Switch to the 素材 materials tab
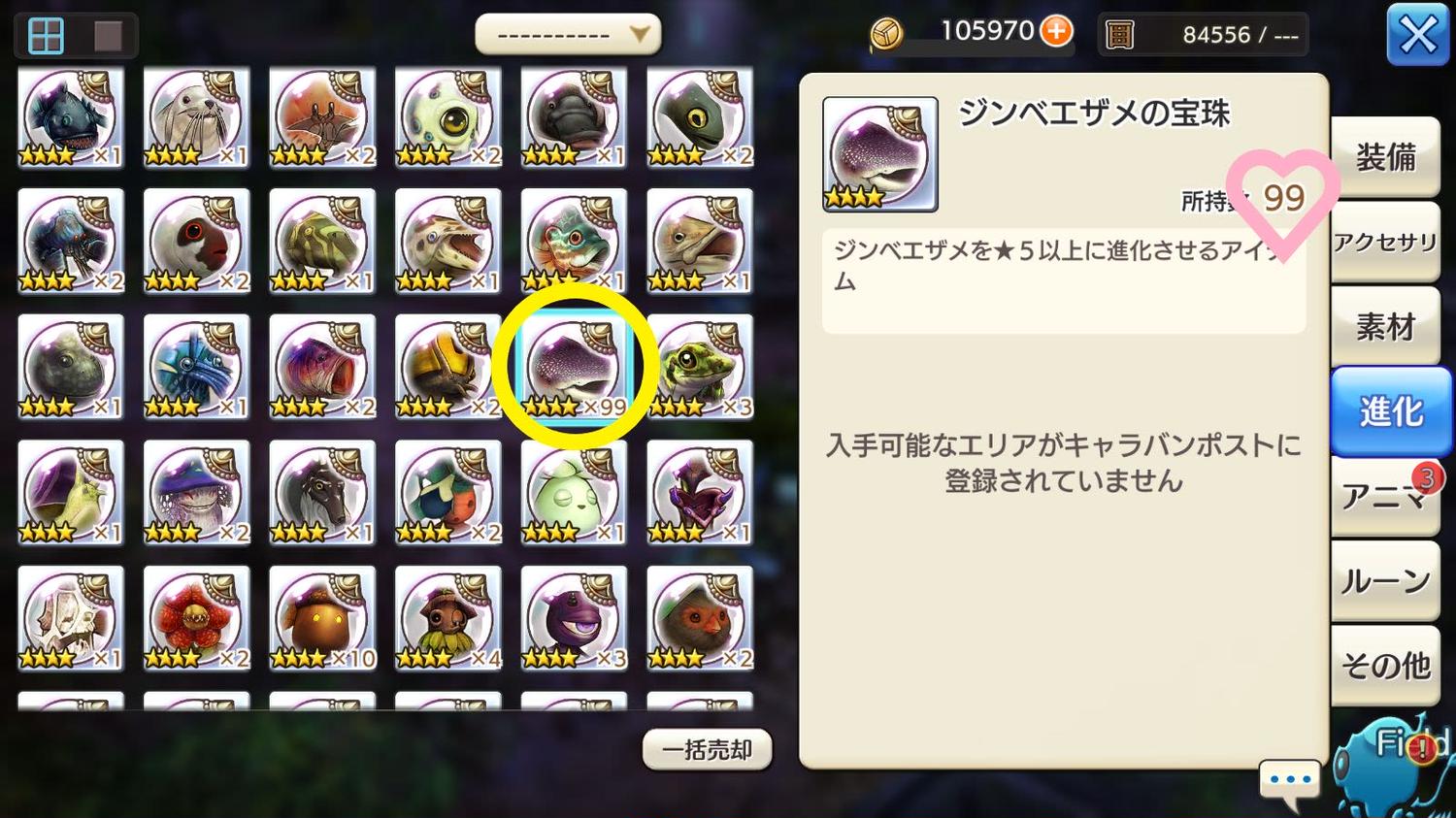Viewport: 1456px width, 818px height. [x=1385, y=327]
